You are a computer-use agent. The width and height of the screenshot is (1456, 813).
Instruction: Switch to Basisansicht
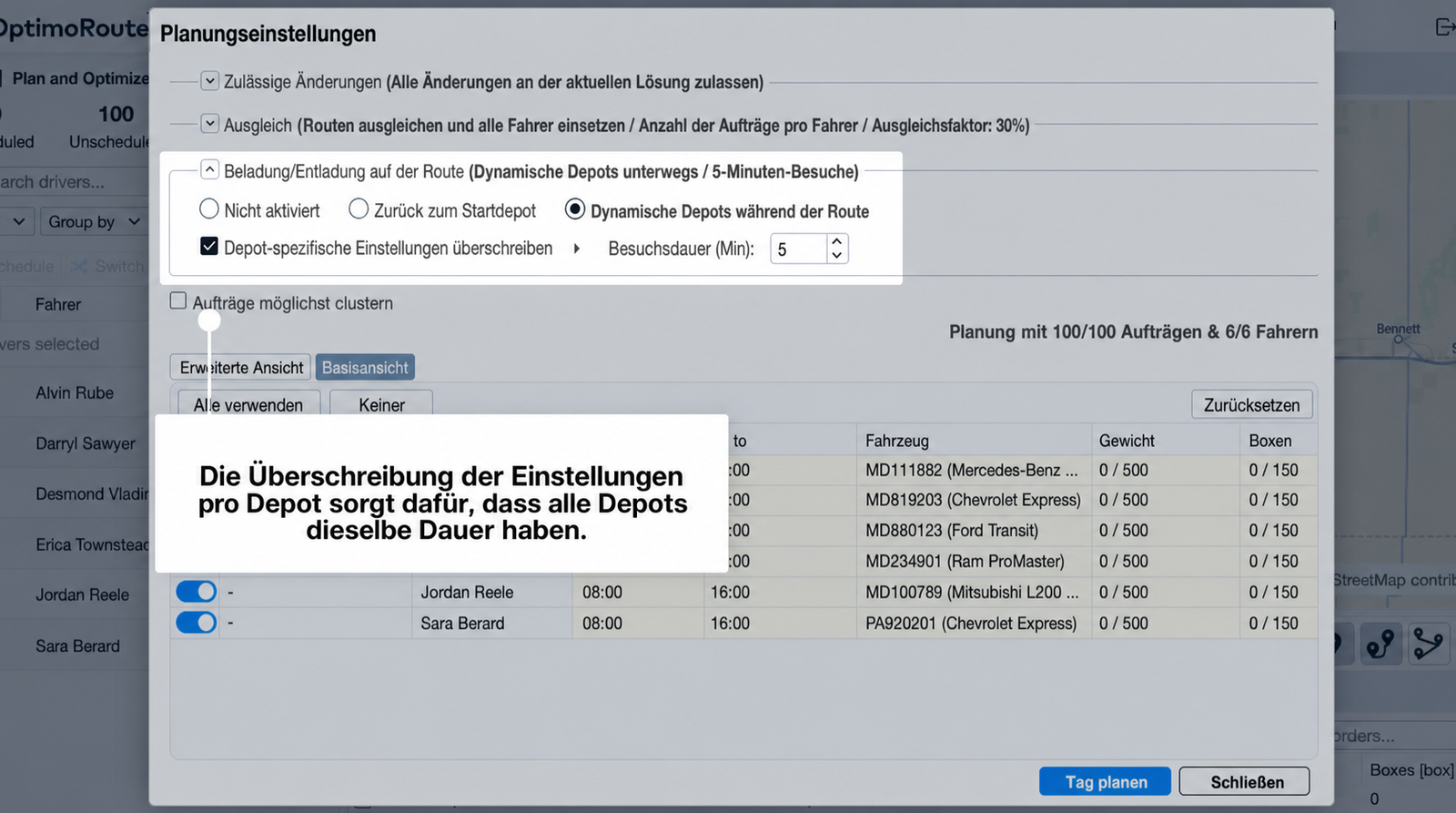click(365, 368)
